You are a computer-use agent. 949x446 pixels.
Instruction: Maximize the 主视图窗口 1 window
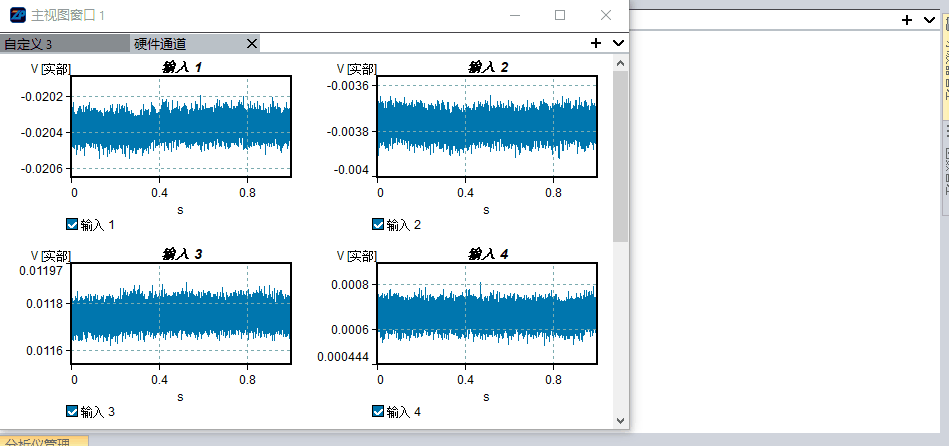tap(560, 15)
